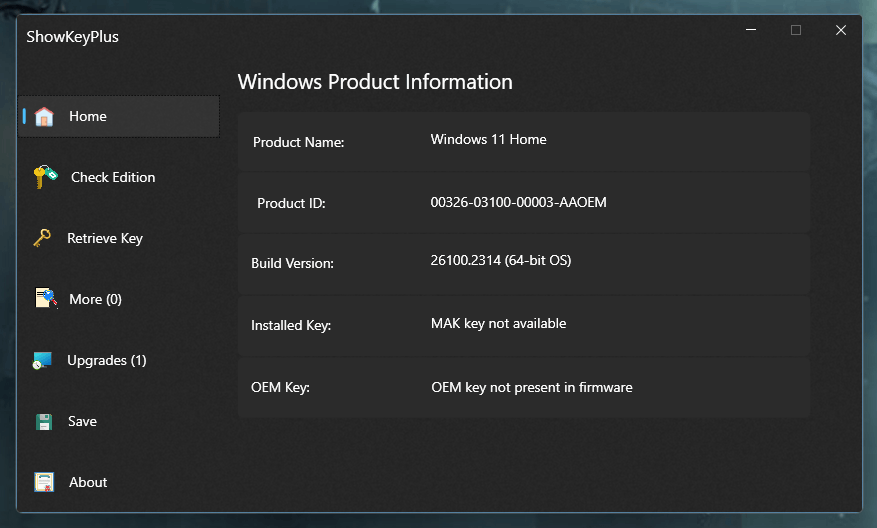Viewport: 877px width, 528px height.
Task: Click the Home house icon
Action: click(x=44, y=116)
